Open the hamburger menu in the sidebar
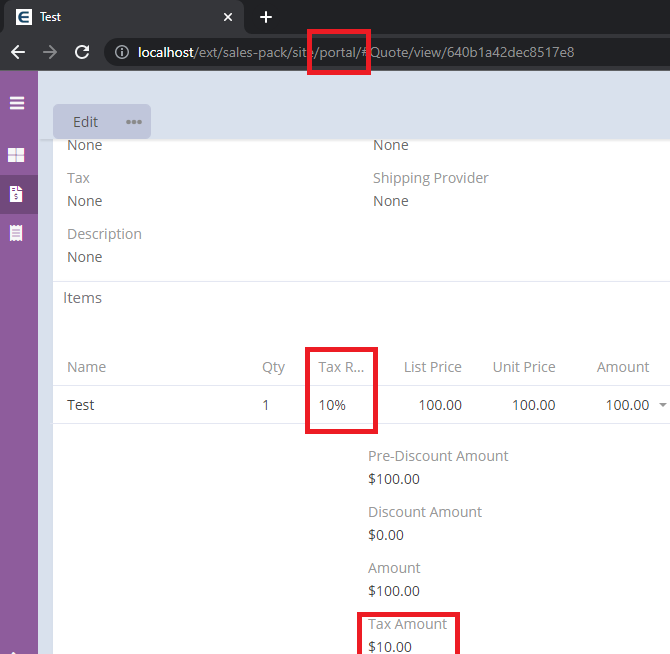This screenshot has width=670, height=654. click(x=17, y=103)
